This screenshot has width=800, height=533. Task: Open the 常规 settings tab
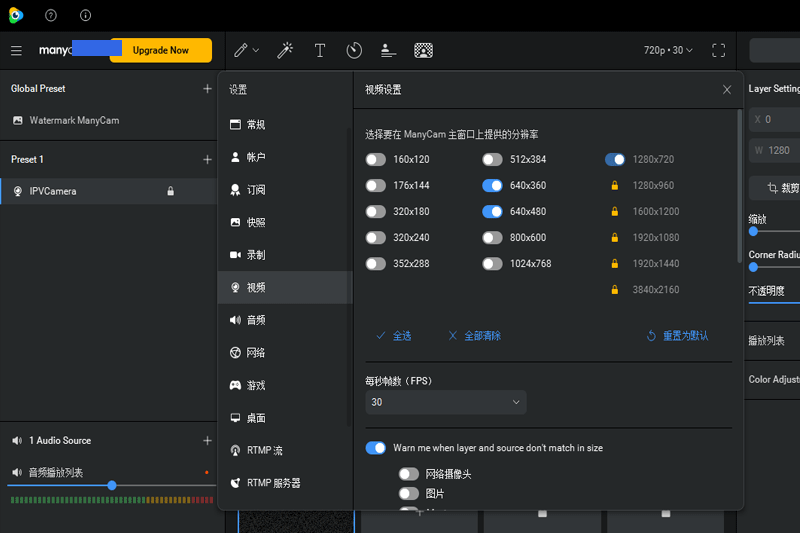point(285,125)
